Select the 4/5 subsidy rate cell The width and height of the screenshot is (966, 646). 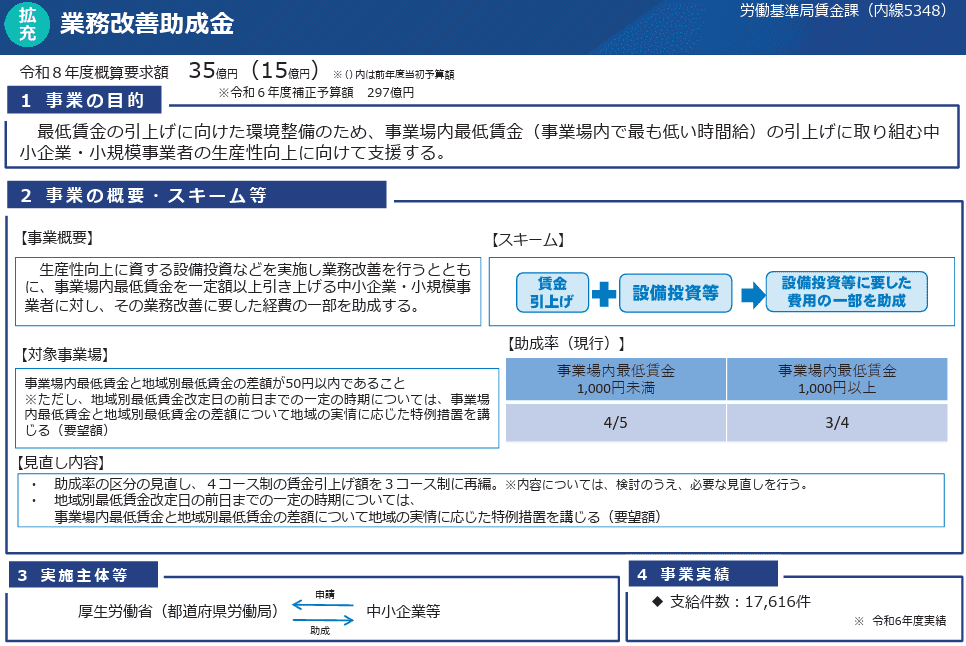pos(618,422)
